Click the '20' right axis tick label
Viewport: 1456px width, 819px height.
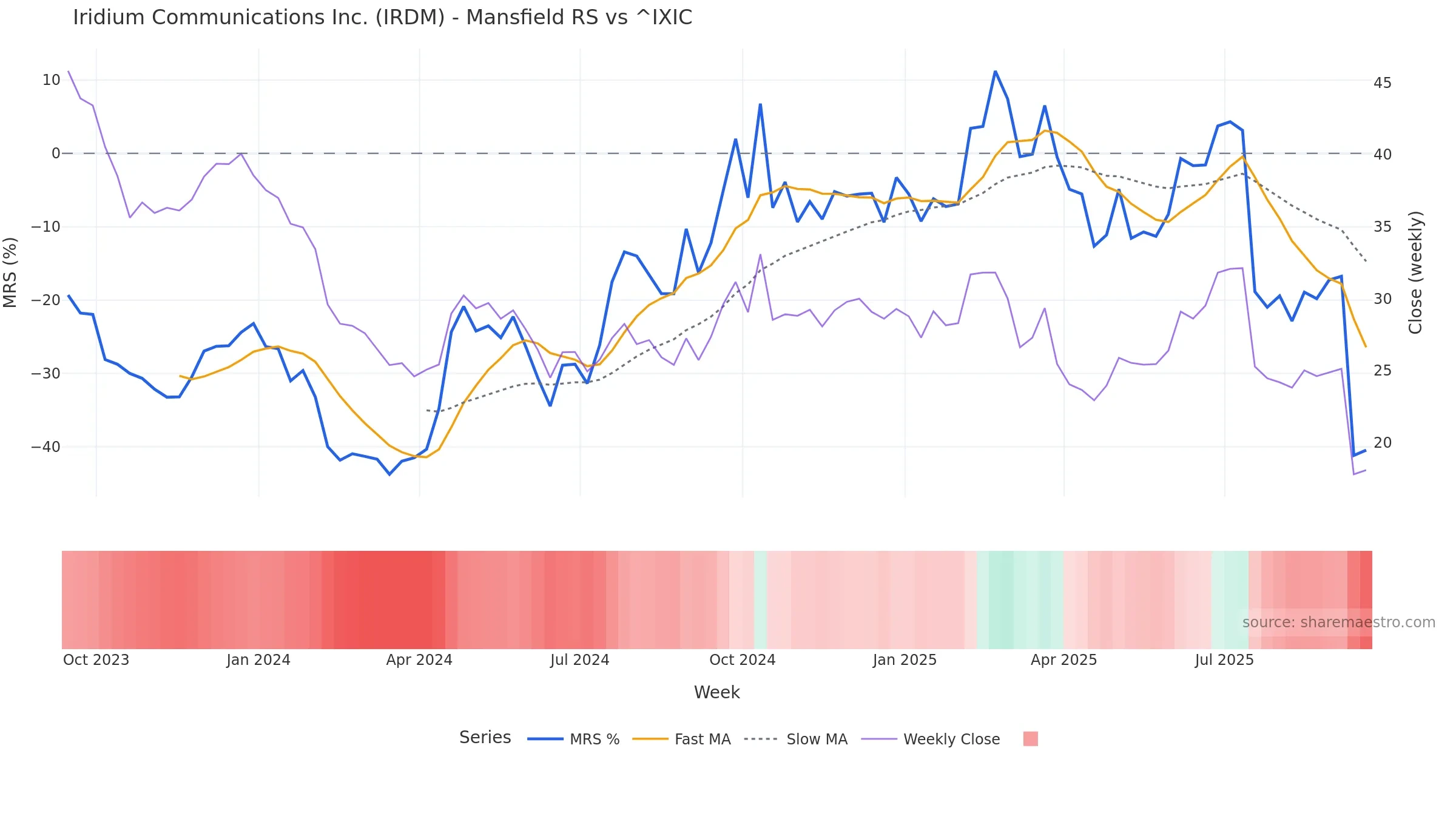1383,443
